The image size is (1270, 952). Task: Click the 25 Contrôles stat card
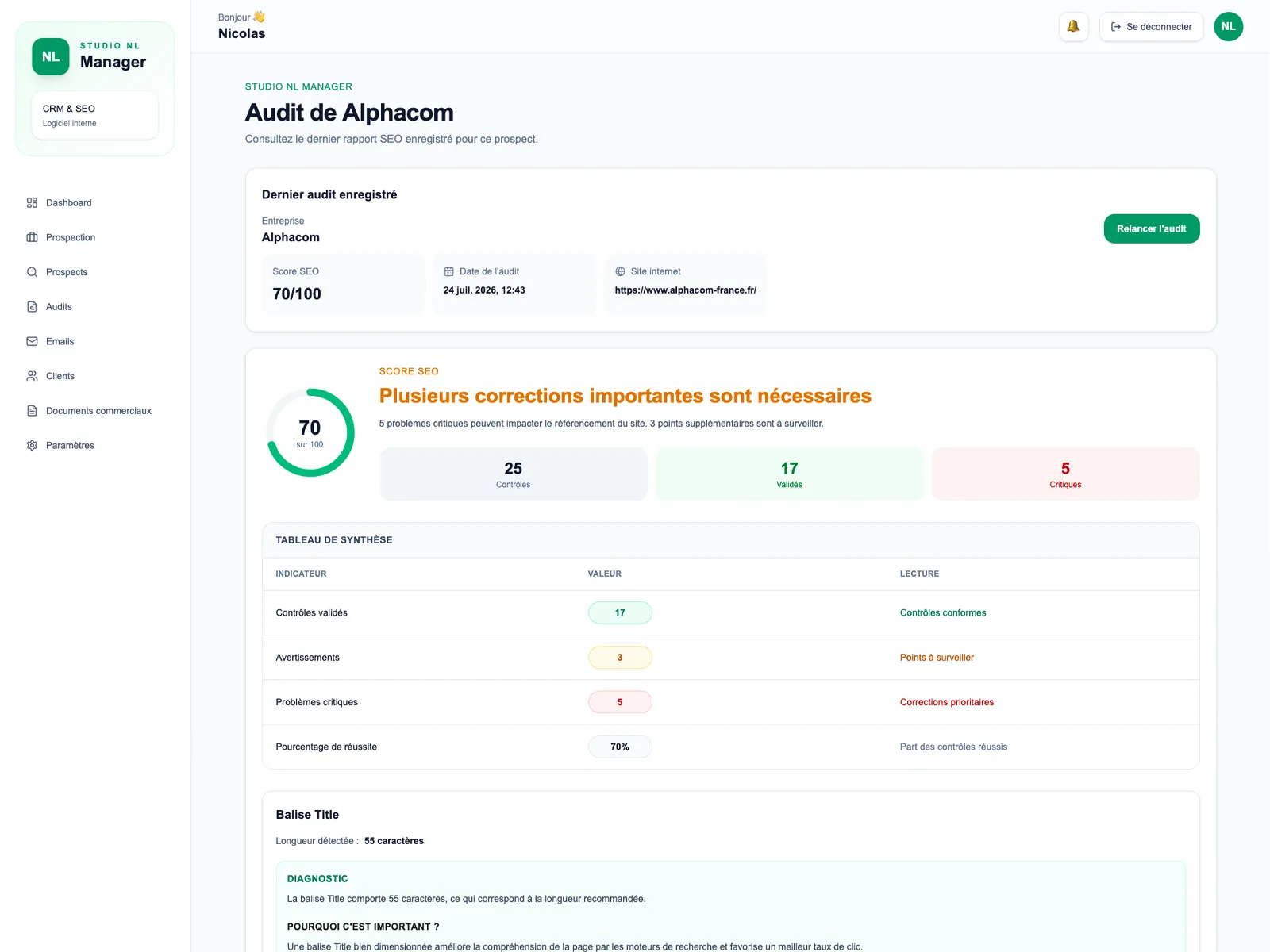[514, 474]
